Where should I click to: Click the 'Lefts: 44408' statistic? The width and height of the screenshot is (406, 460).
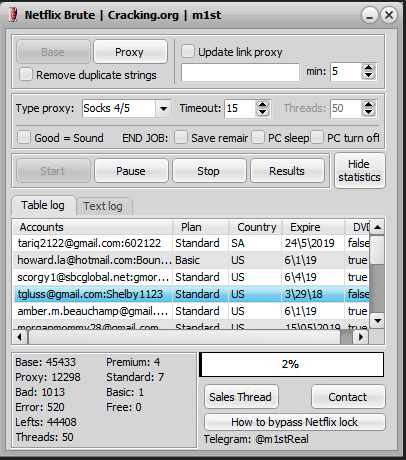pyautogui.click(x=46, y=422)
